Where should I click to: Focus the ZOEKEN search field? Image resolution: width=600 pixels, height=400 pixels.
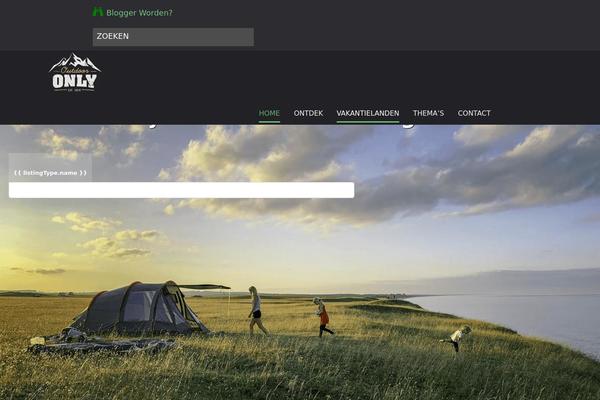[x=173, y=37]
